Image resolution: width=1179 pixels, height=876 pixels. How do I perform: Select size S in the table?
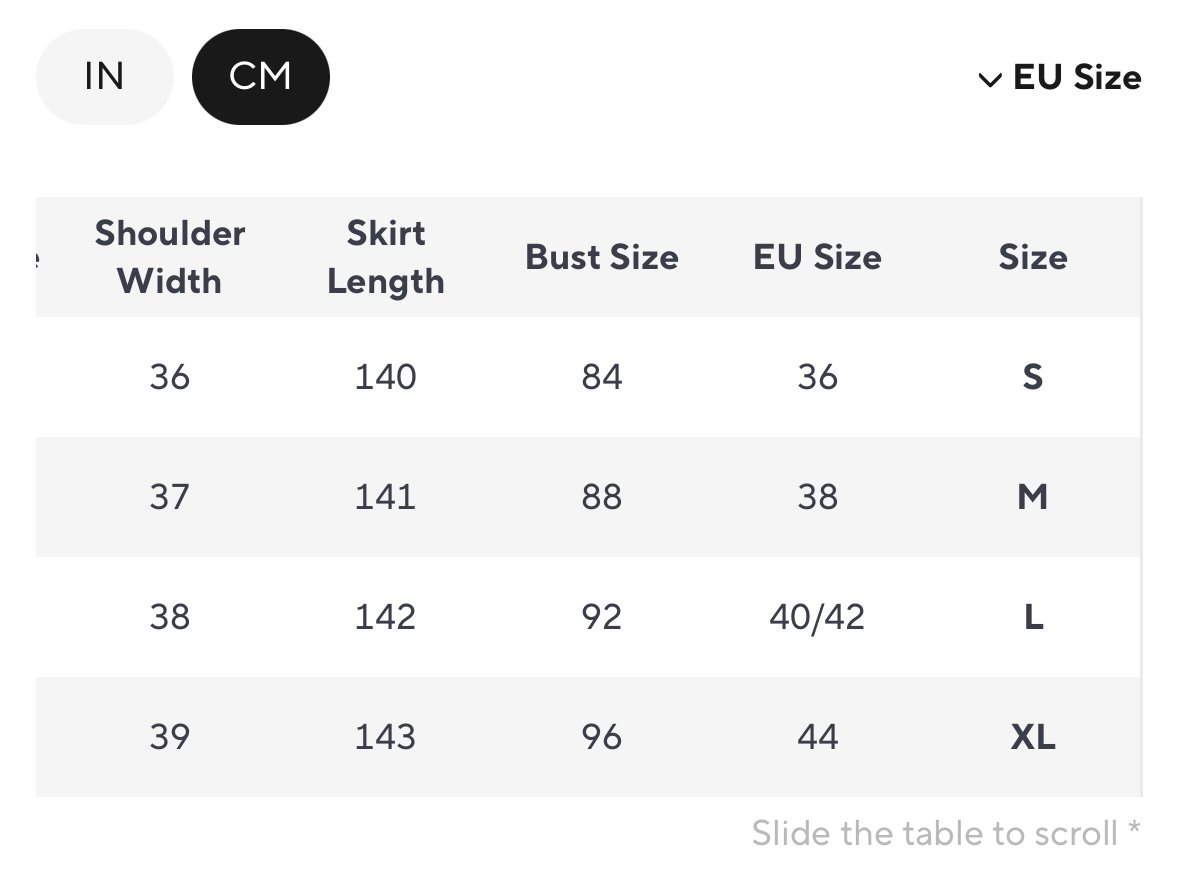(x=1032, y=377)
